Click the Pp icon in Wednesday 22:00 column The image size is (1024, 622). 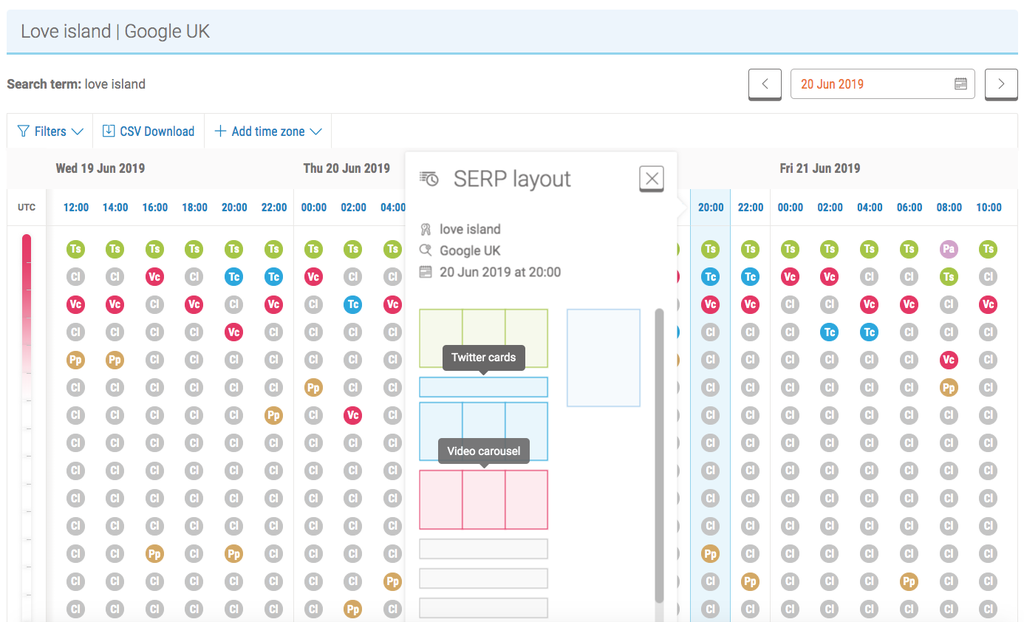tap(273, 415)
